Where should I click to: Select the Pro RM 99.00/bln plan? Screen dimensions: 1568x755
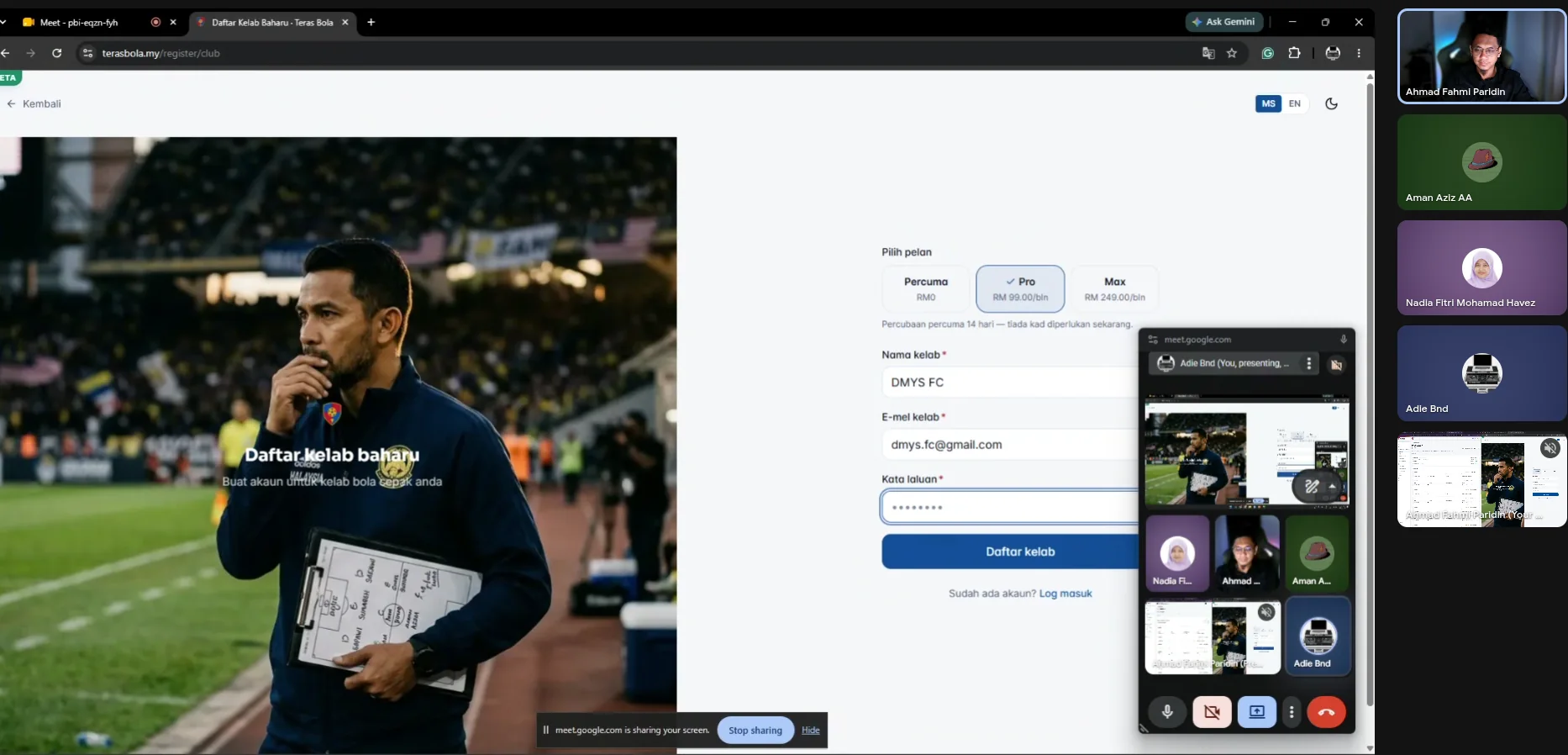[1020, 288]
